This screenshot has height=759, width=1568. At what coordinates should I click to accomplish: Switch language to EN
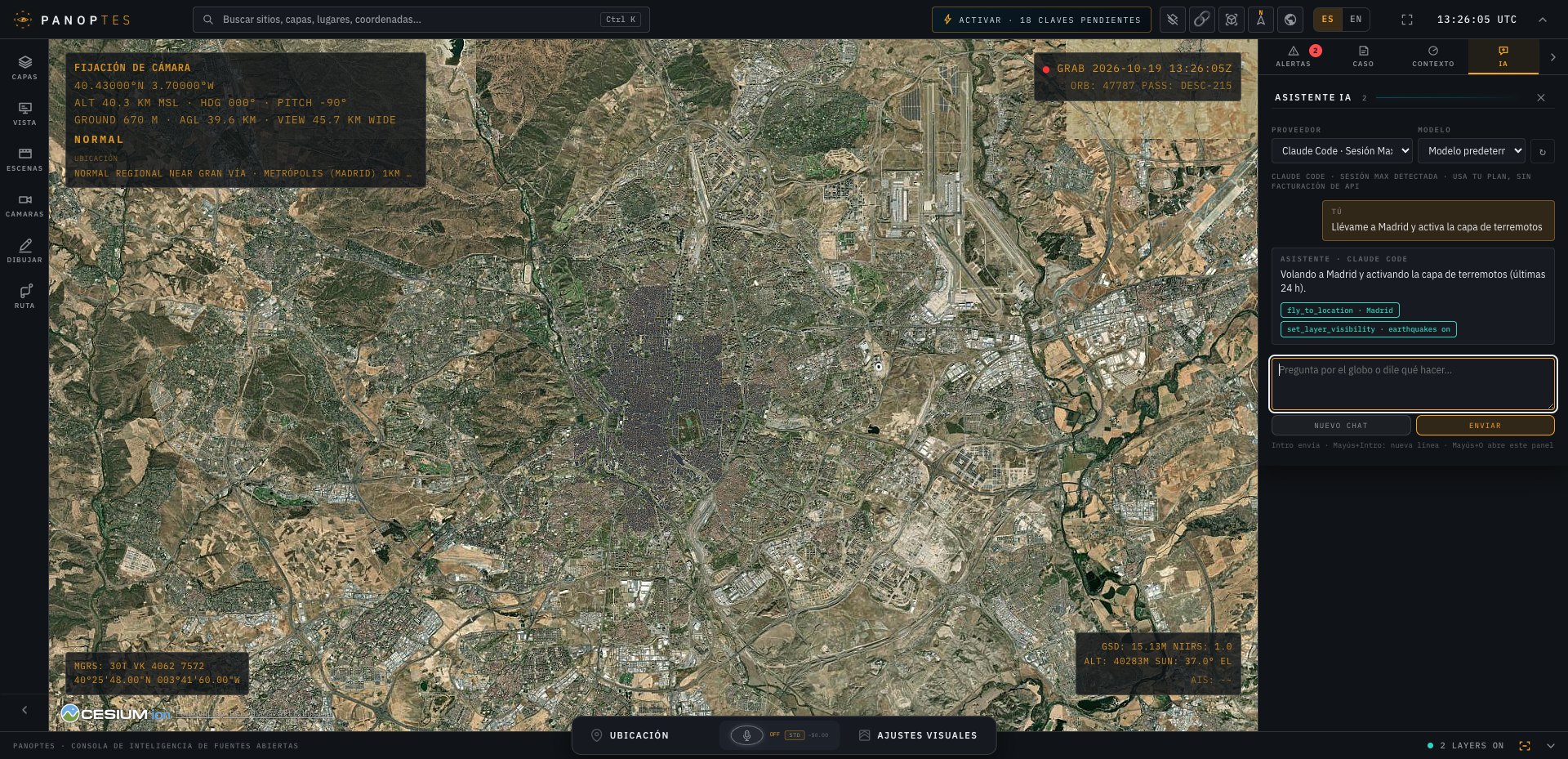[x=1356, y=20]
